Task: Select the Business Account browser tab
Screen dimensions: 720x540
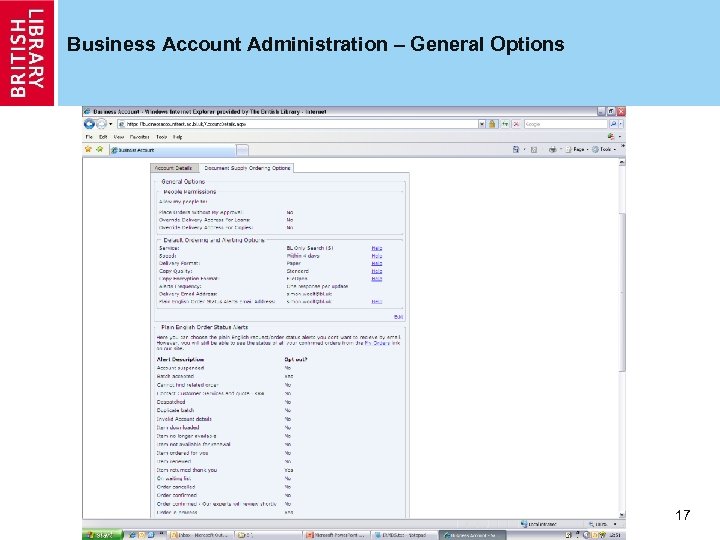Action: pyautogui.click(x=172, y=150)
